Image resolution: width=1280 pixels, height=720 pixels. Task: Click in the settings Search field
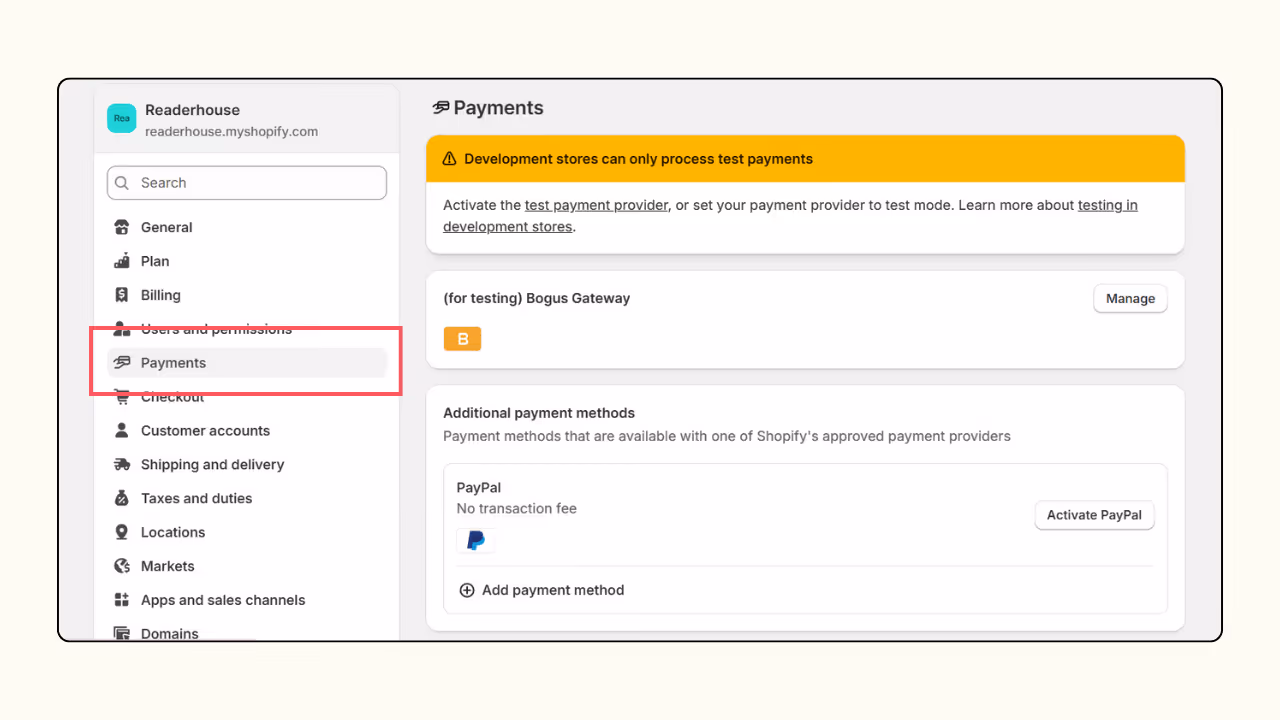247,183
